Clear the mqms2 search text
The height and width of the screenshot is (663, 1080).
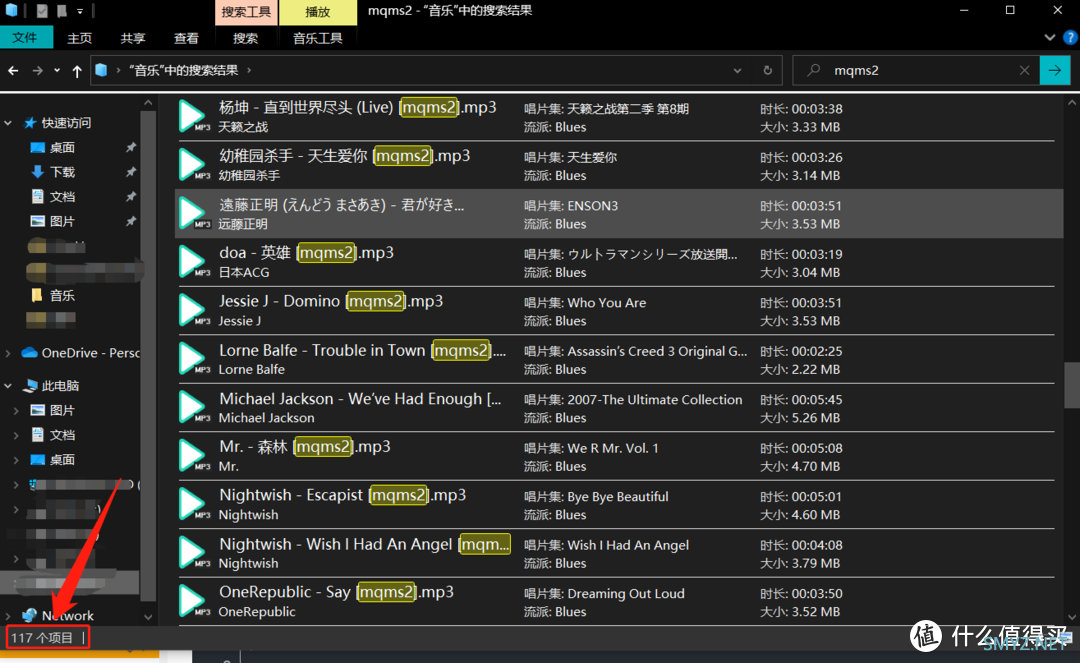(1024, 70)
